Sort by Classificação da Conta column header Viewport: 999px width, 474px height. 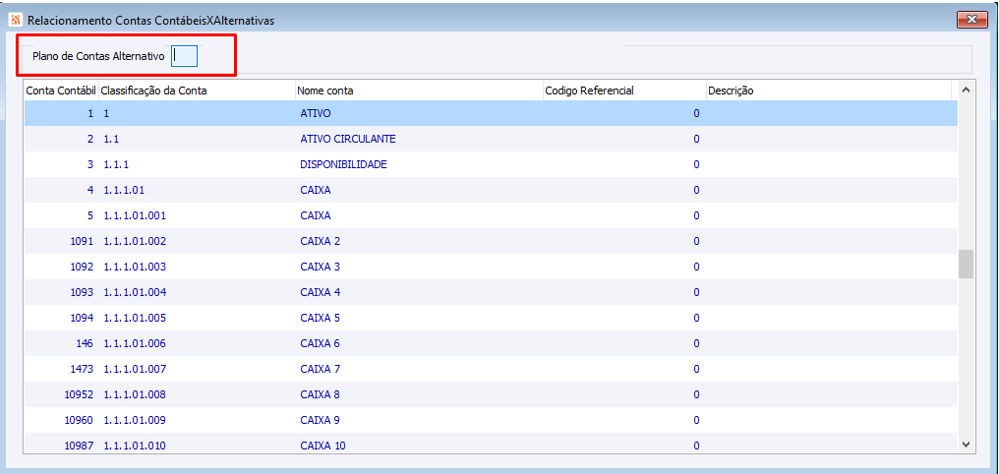coord(196,90)
